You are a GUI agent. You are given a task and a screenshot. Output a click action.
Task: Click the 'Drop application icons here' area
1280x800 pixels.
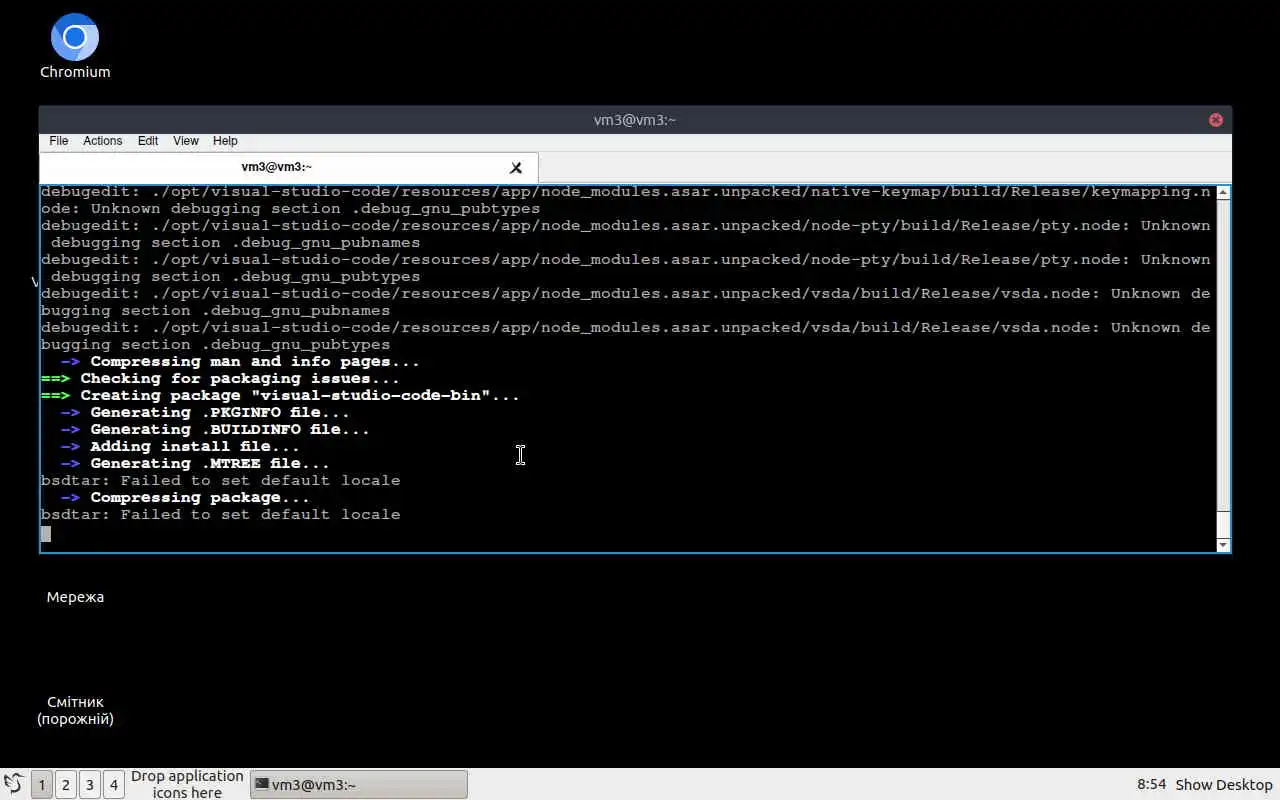pos(187,784)
